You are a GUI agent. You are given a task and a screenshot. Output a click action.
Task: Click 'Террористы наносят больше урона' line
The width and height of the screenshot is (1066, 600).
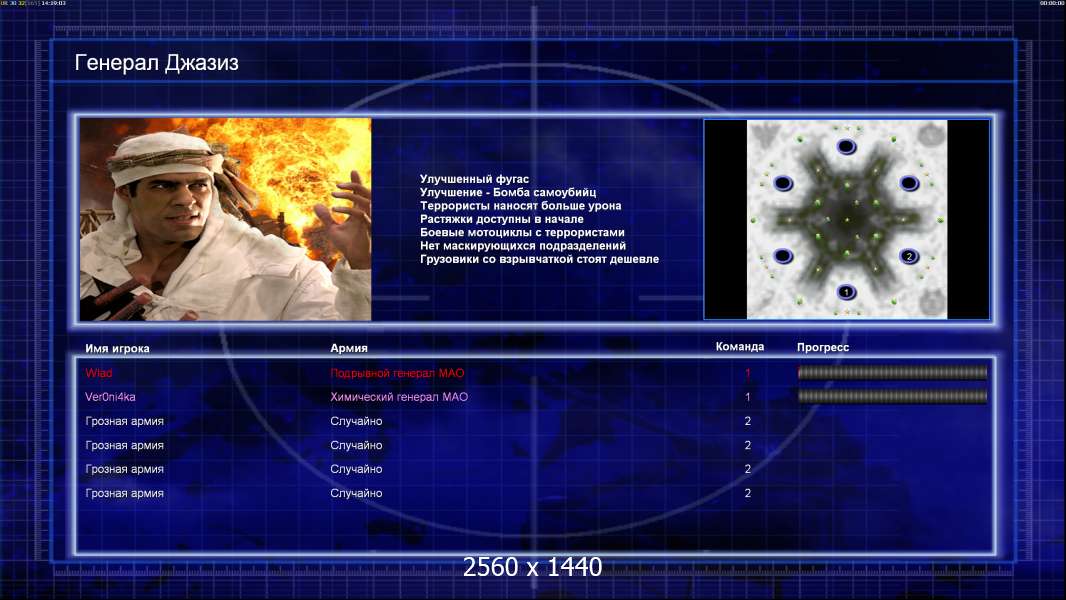pos(520,206)
